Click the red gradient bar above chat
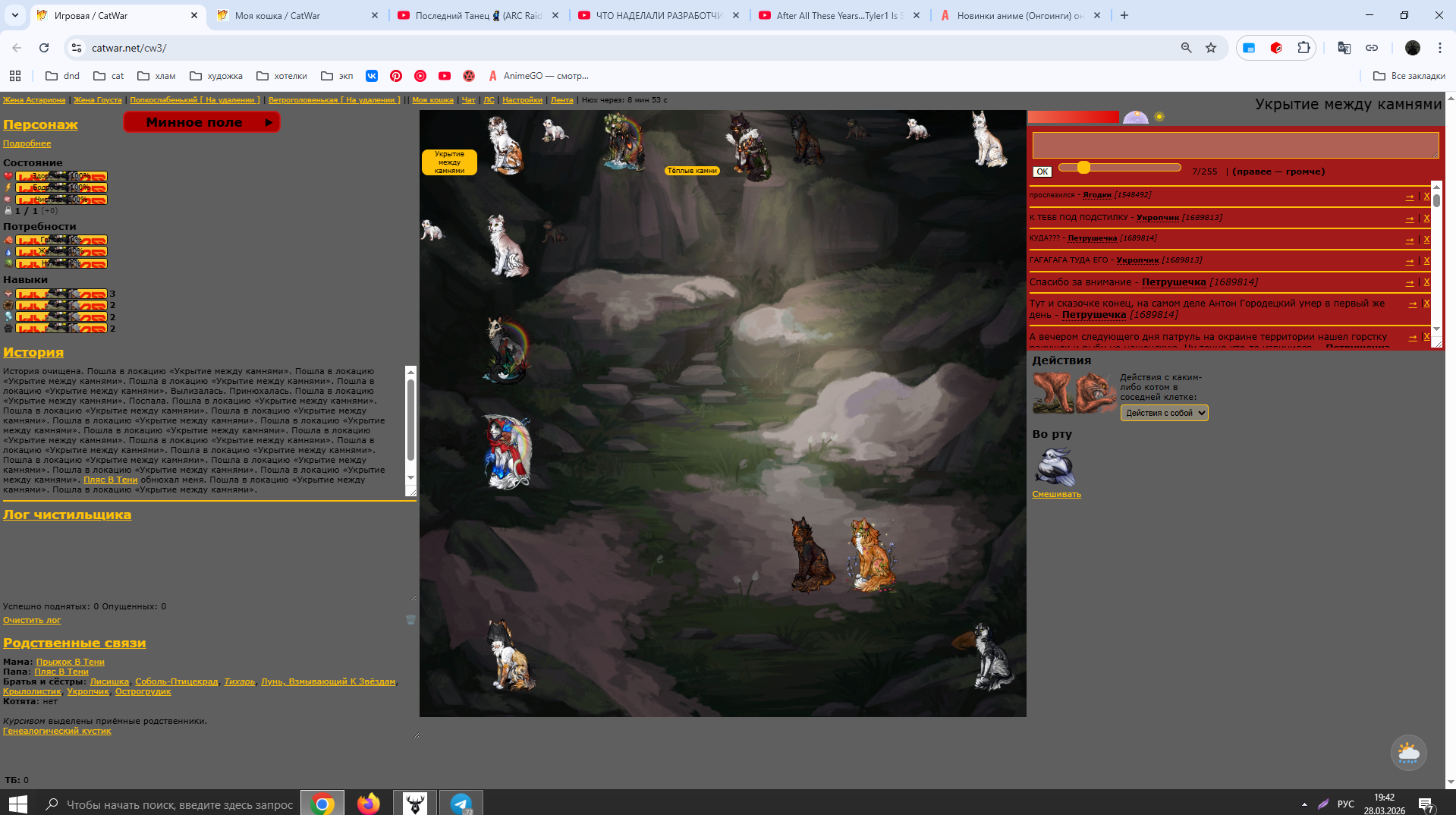The height and width of the screenshot is (815, 1456). [x=1074, y=117]
